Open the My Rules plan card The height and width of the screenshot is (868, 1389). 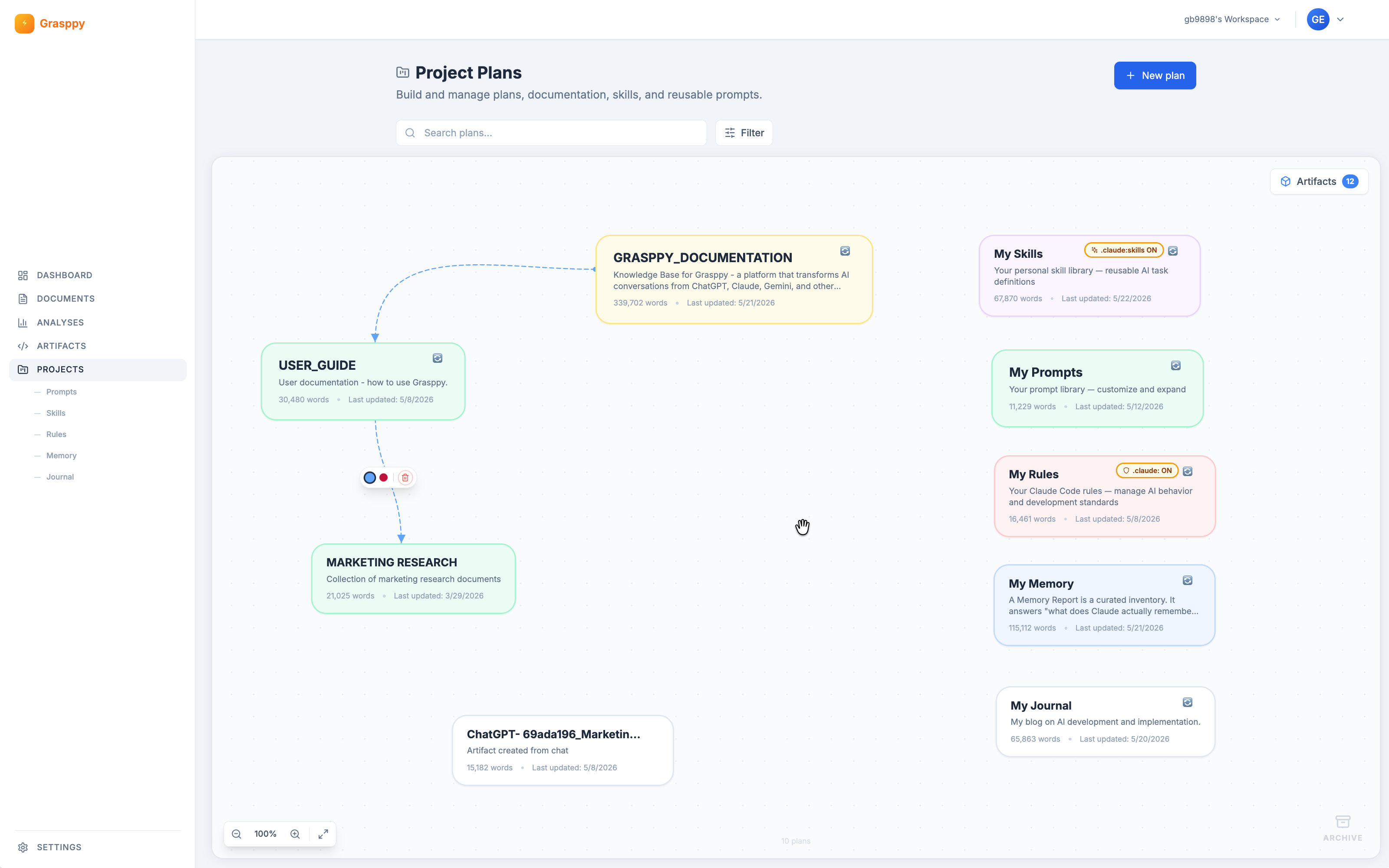1104,496
